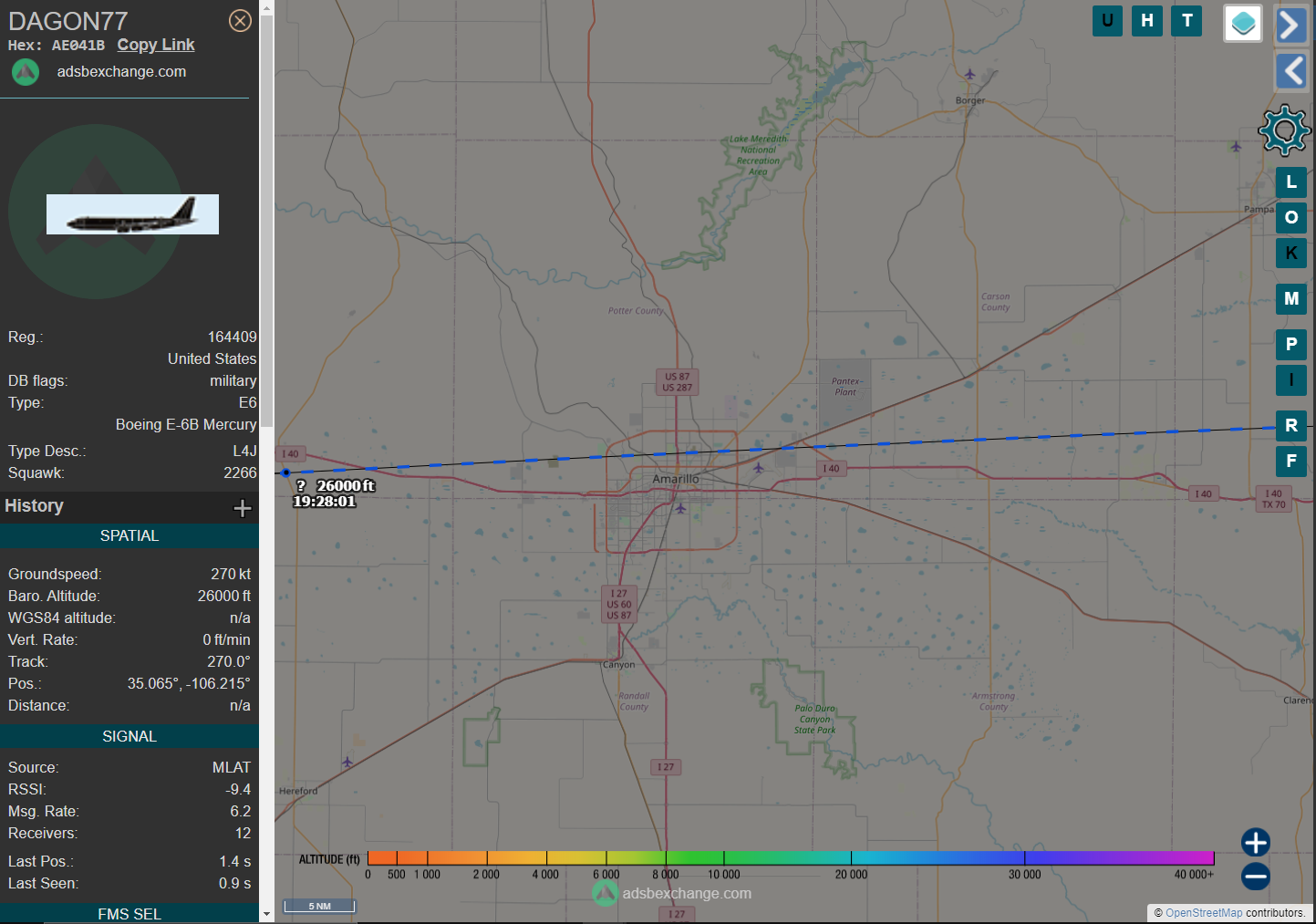Expand the History section with plus icon
This screenshot has height=924, width=1316.
tap(243, 508)
